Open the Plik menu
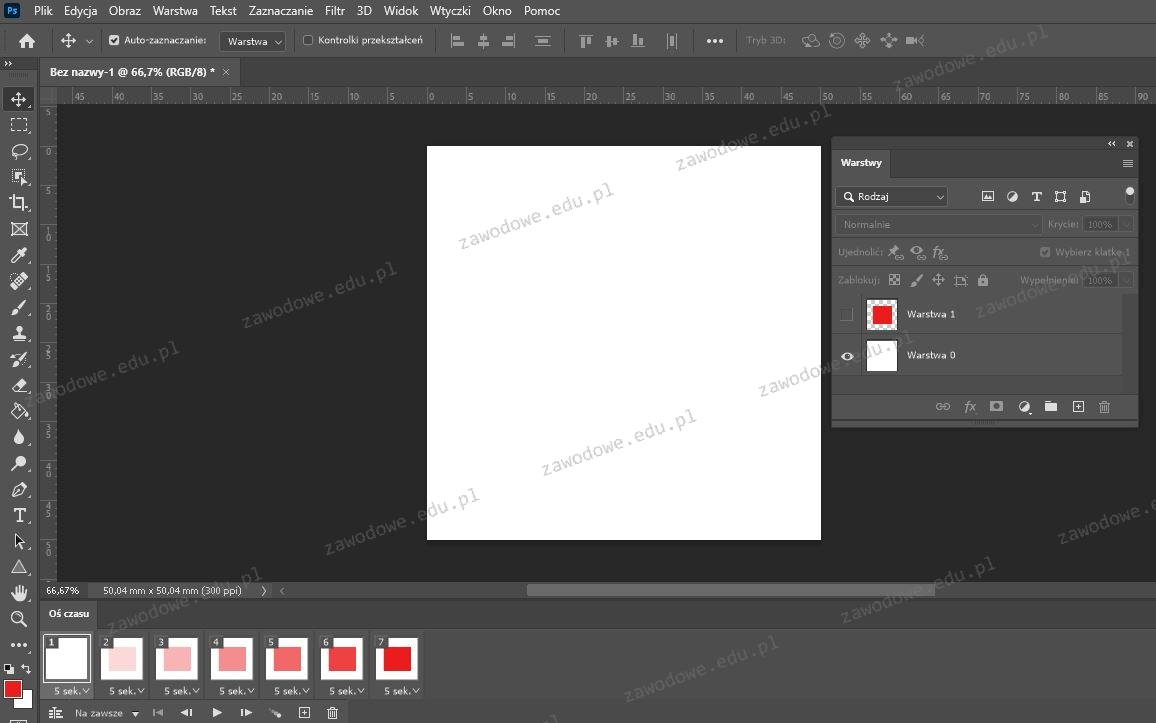This screenshot has height=723, width=1156. click(43, 11)
